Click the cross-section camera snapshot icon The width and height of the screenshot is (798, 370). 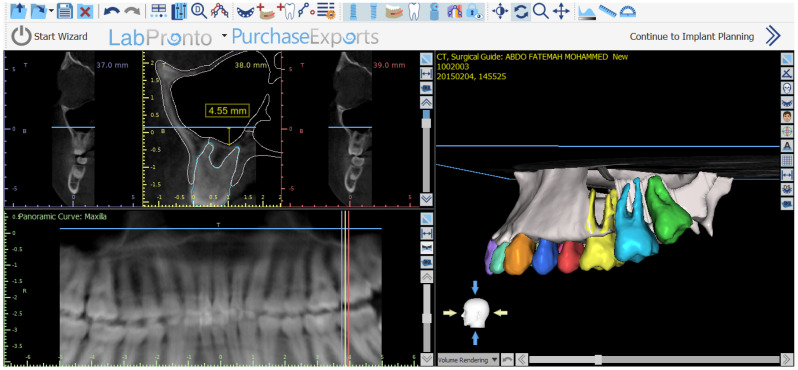pyautogui.click(x=426, y=89)
